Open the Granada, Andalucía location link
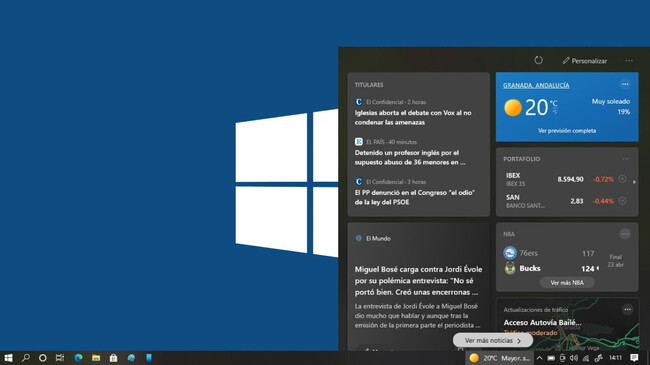This screenshot has height=365, width=650. 536,85
